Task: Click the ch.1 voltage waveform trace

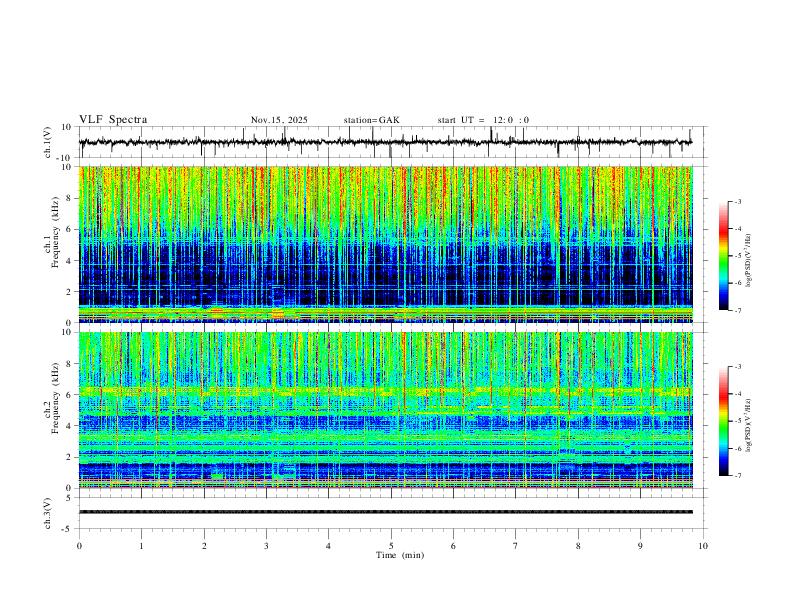Action: click(386, 142)
